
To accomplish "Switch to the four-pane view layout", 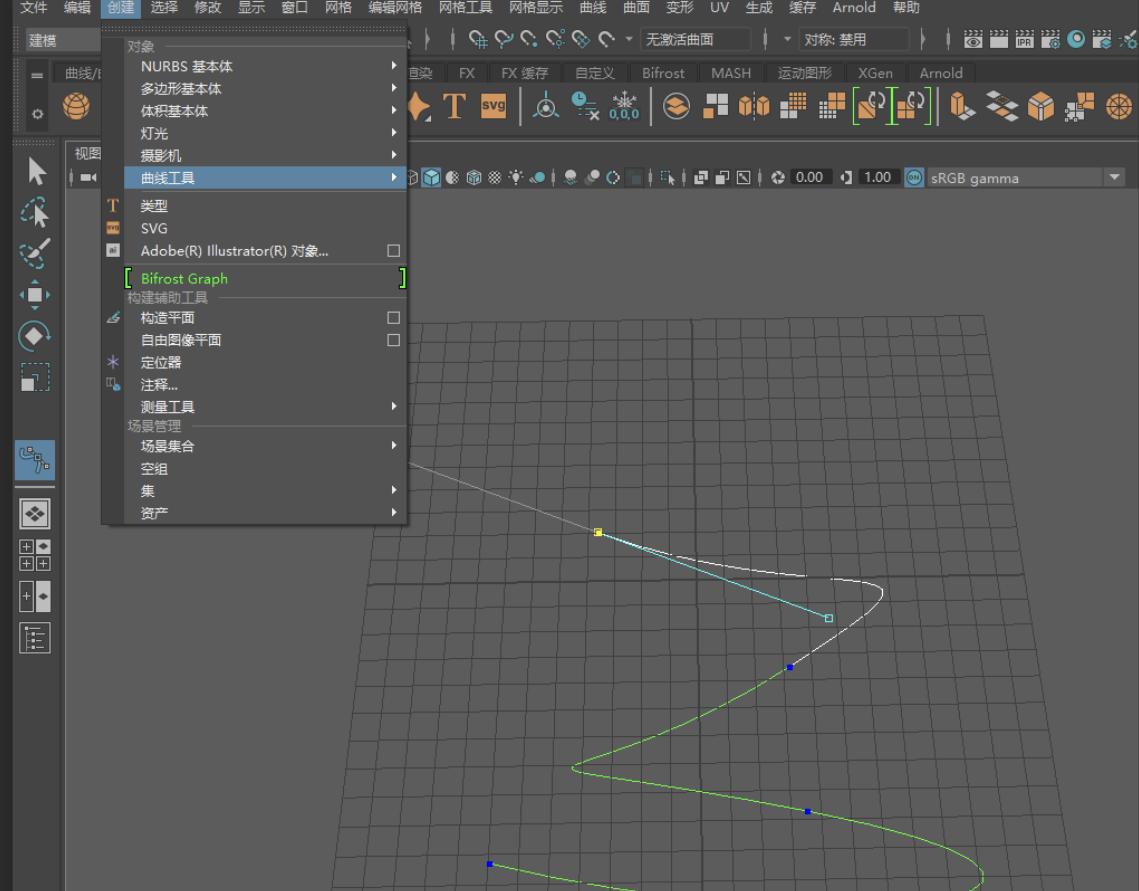I will [36, 555].
